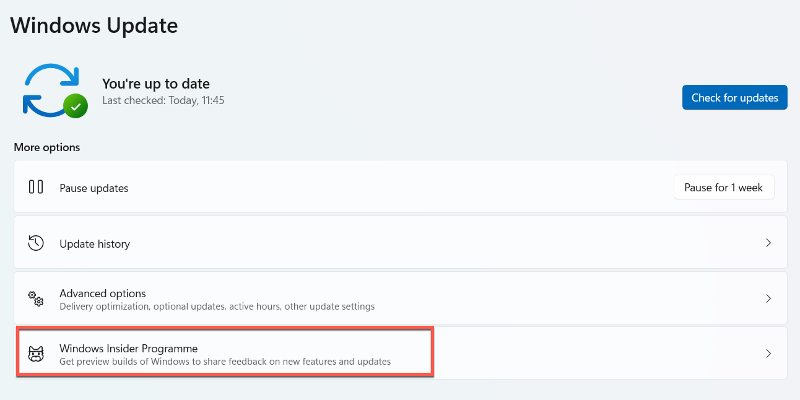Click the sync status icon with green checkmark
The width and height of the screenshot is (800, 400).
(55, 91)
